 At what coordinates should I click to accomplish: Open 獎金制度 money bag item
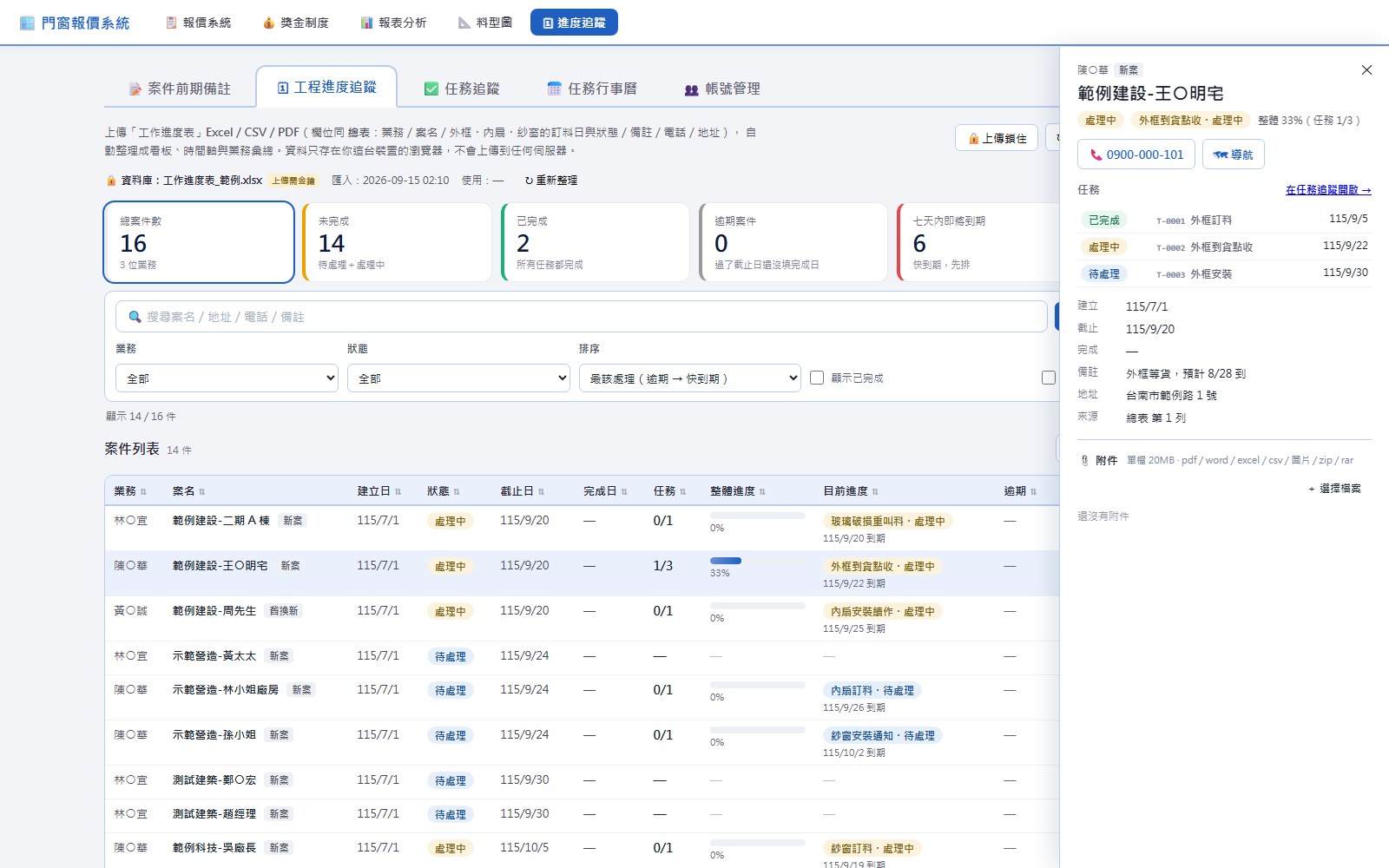pos(295,23)
